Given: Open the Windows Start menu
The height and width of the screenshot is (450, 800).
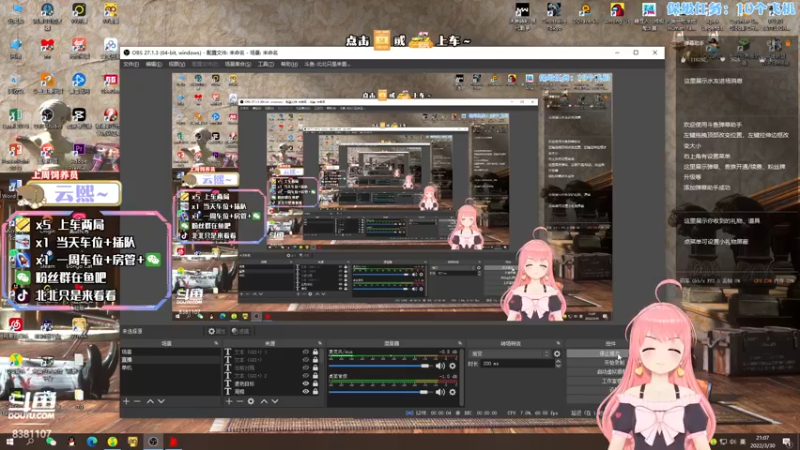Looking at the screenshot, I should click(9, 442).
